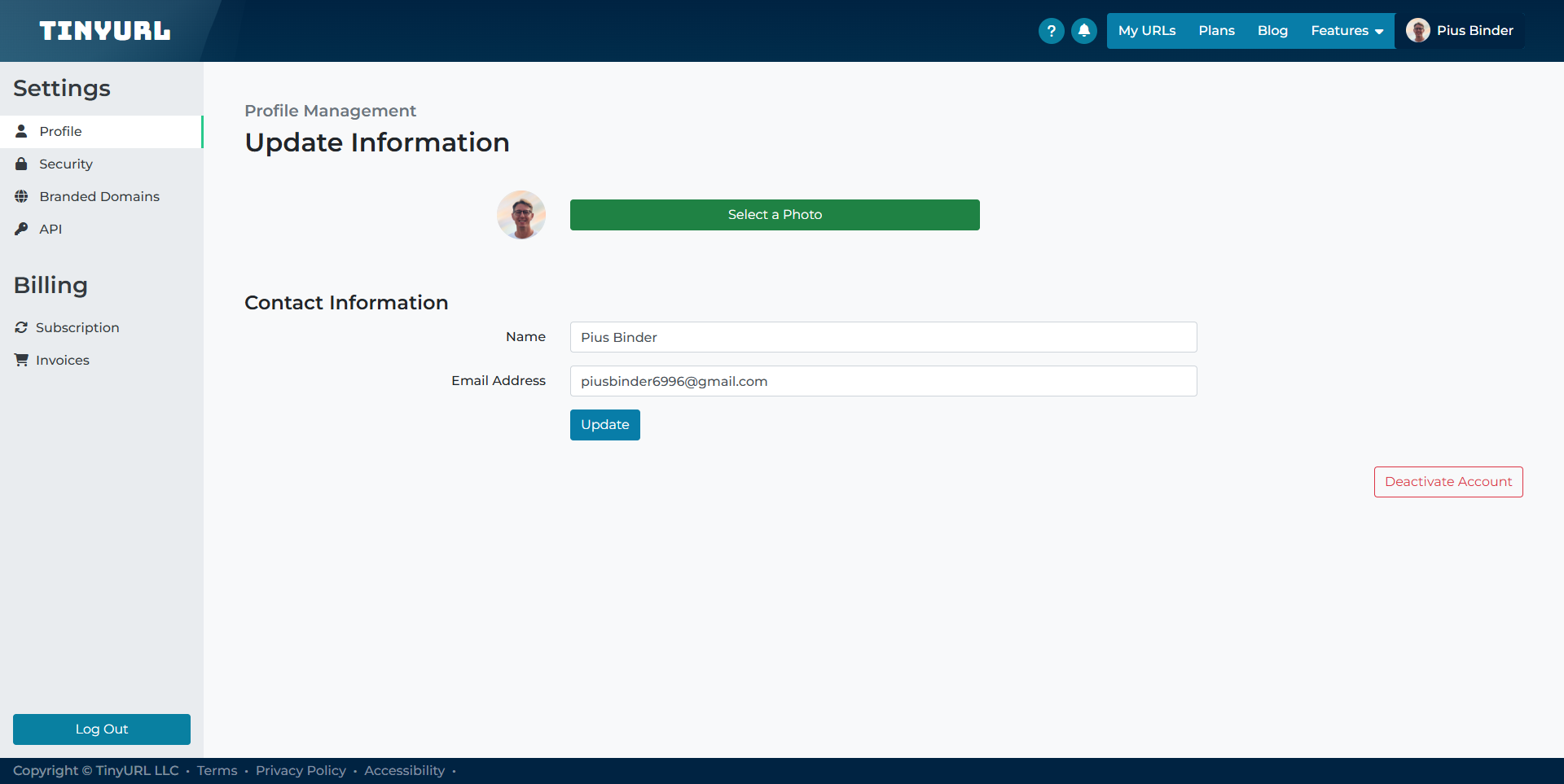
Task: Click the Invoices cart icon
Action: point(21,360)
